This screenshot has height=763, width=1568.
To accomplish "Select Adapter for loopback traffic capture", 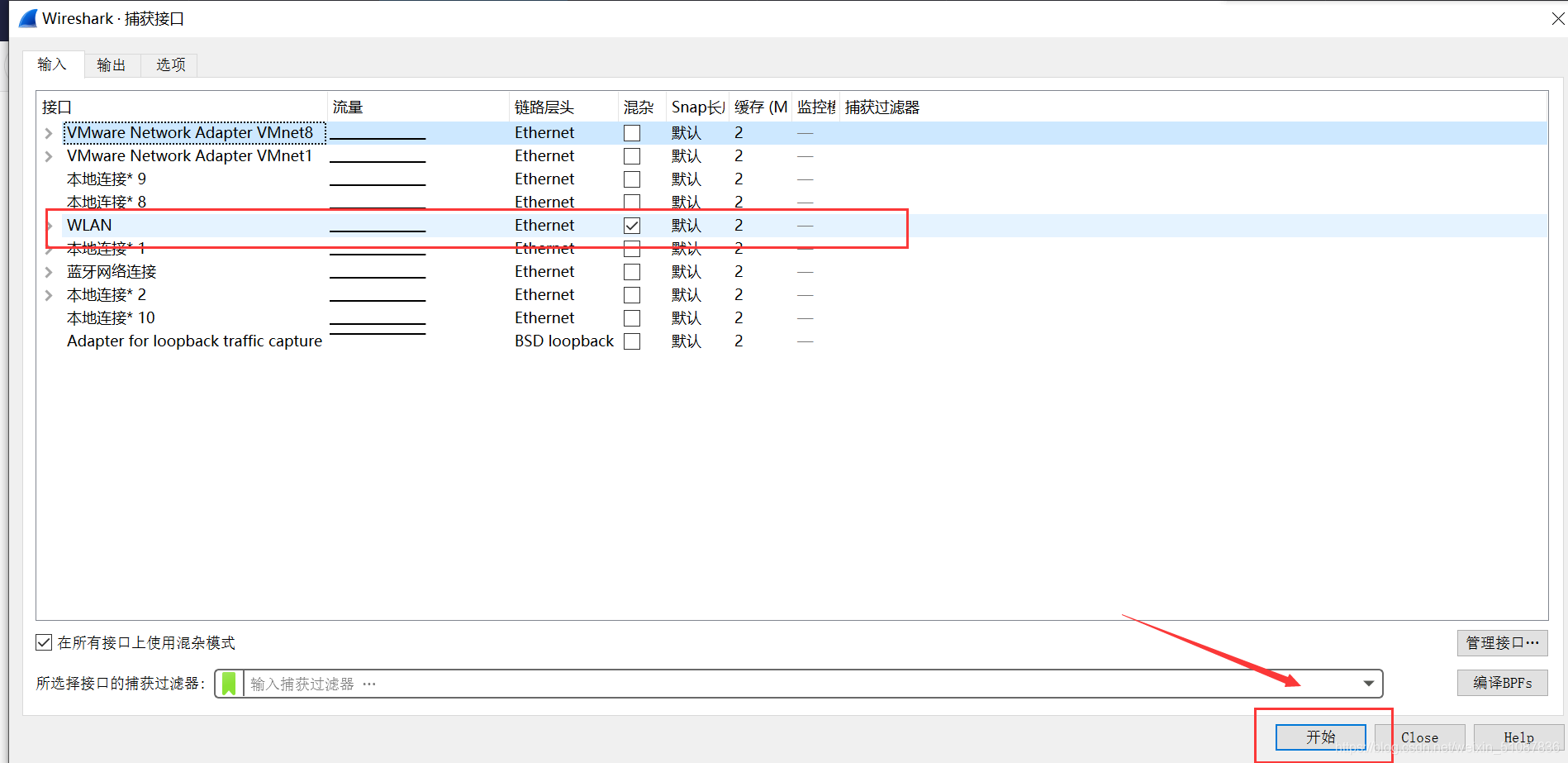I will pyautogui.click(x=194, y=341).
